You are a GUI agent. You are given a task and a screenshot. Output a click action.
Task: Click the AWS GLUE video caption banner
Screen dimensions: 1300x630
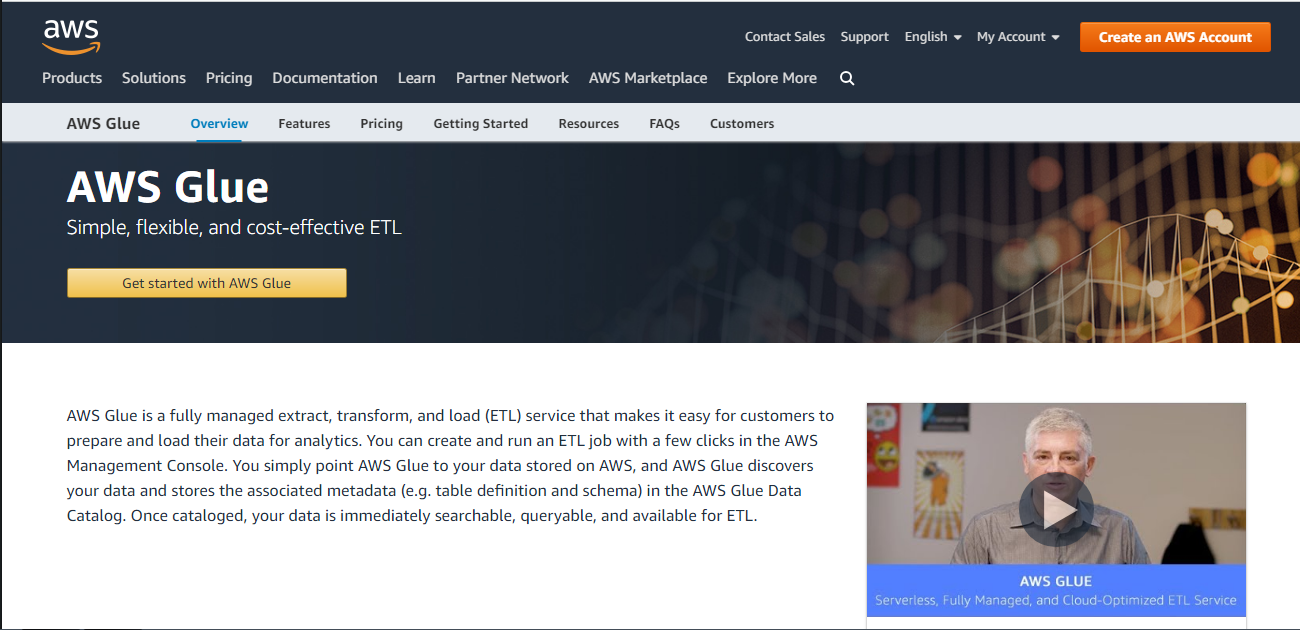[1056, 590]
